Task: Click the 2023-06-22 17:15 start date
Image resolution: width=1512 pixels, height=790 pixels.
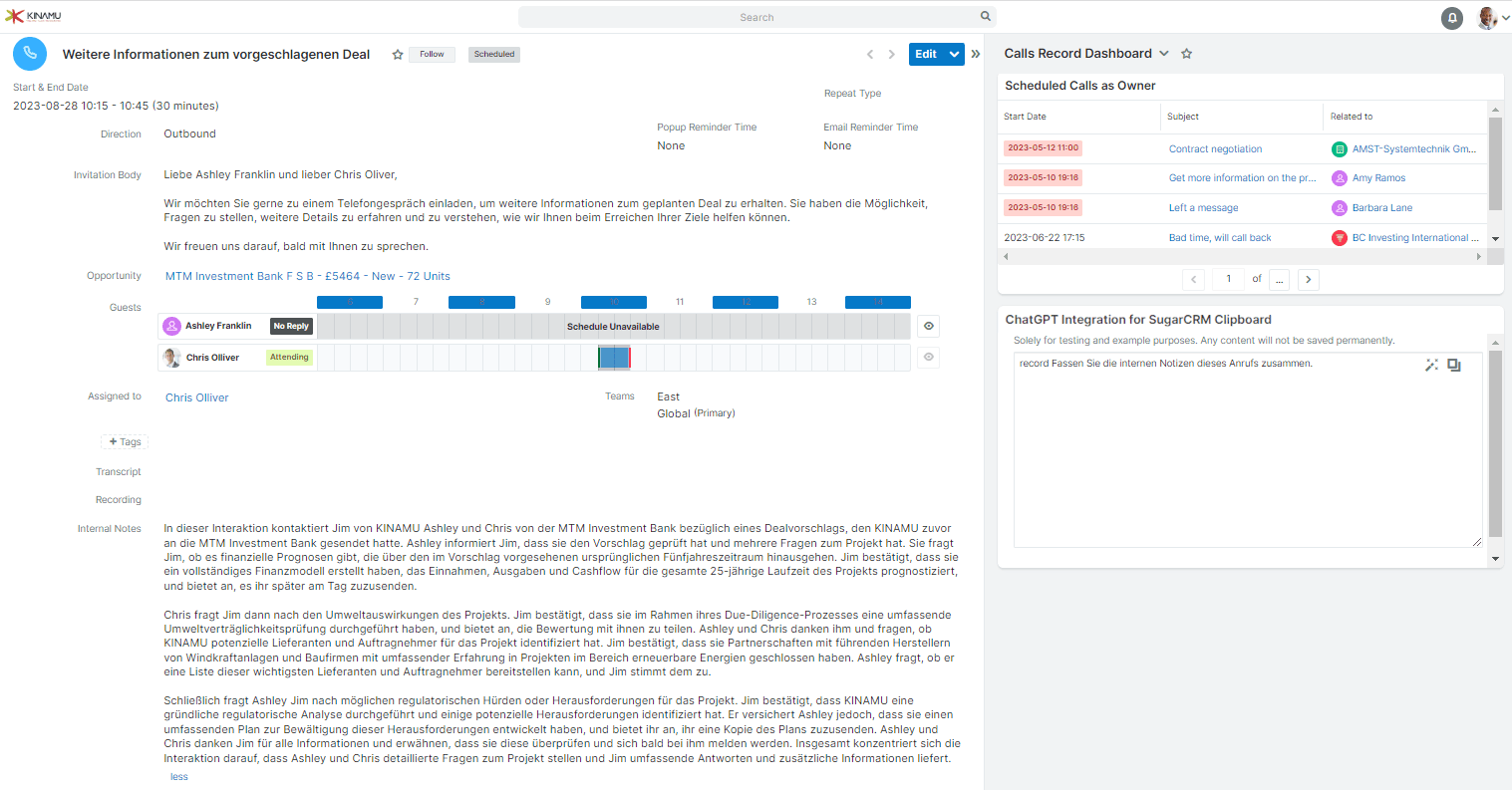Action: point(1045,238)
